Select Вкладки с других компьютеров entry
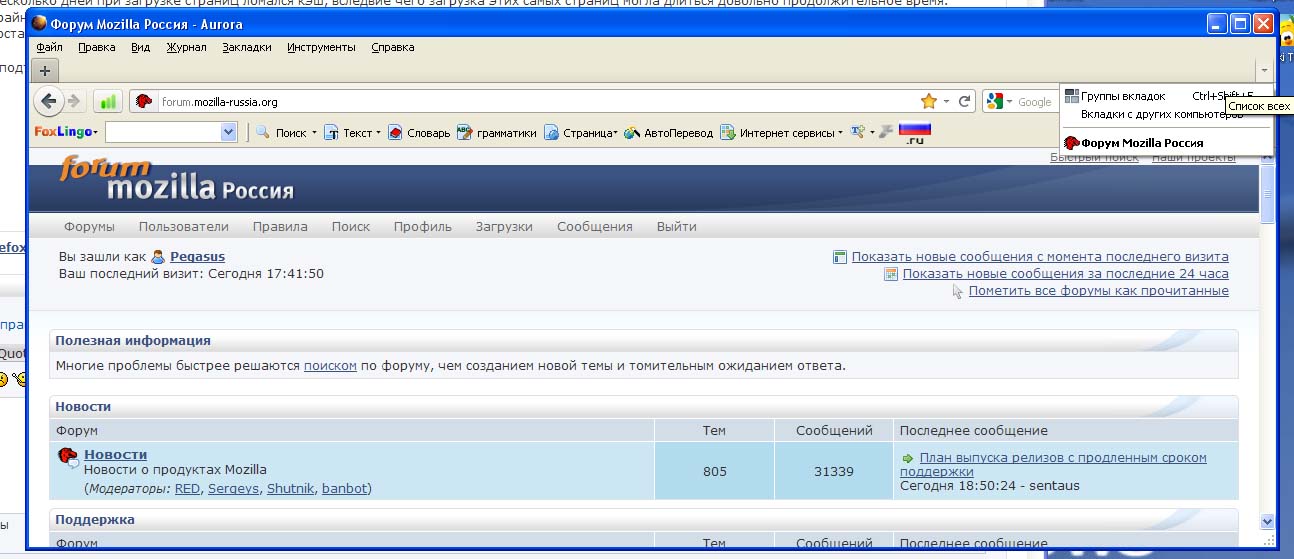 pos(1161,114)
